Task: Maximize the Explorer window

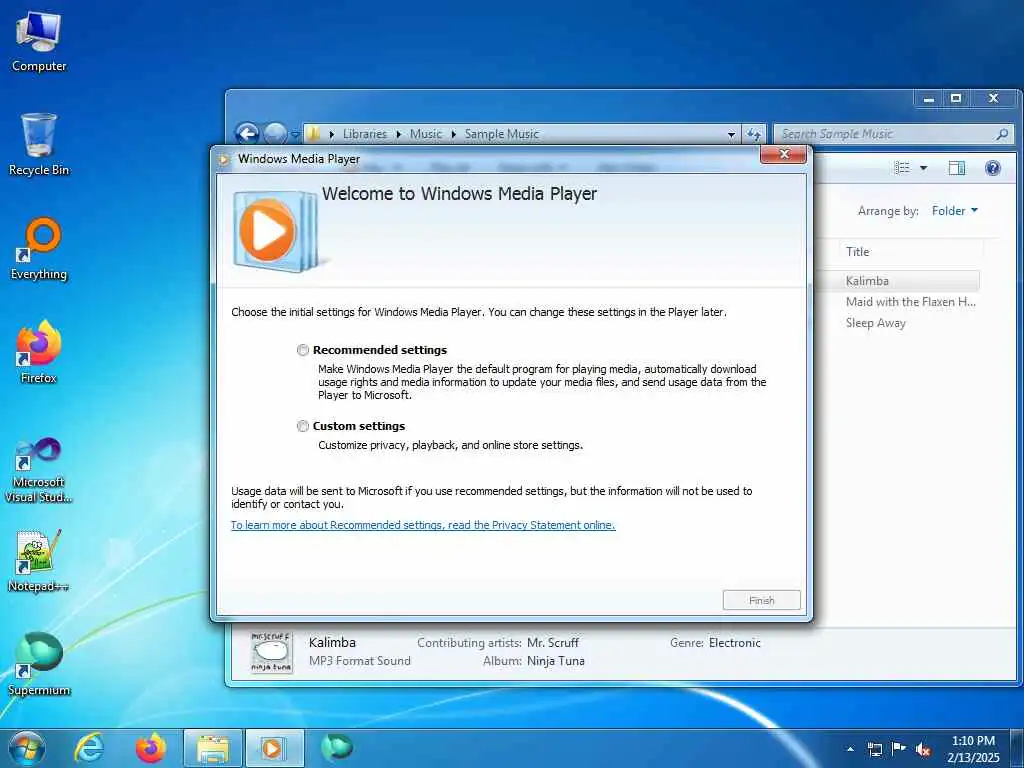Action: point(956,99)
